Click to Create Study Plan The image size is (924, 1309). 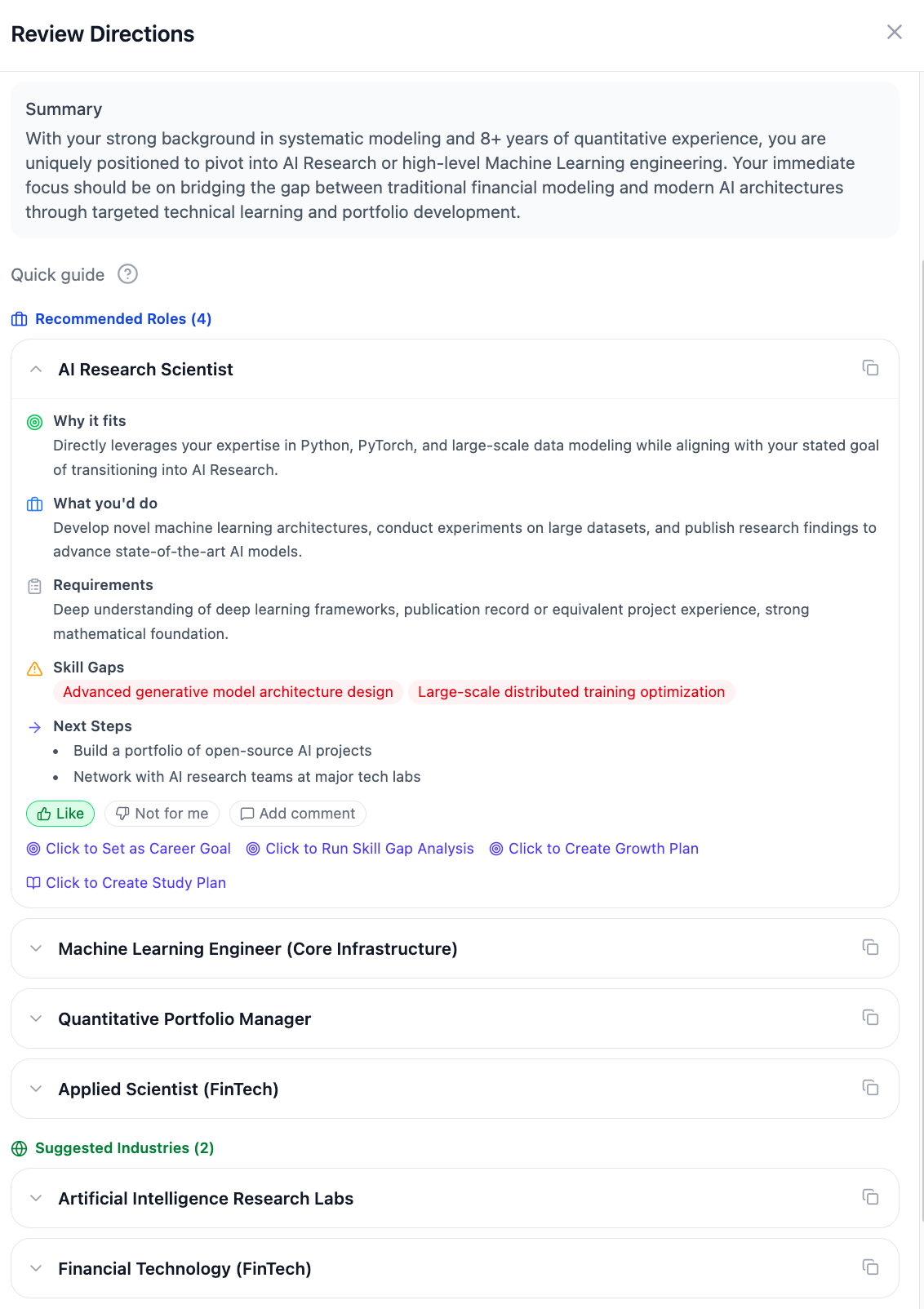pos(127,883)
